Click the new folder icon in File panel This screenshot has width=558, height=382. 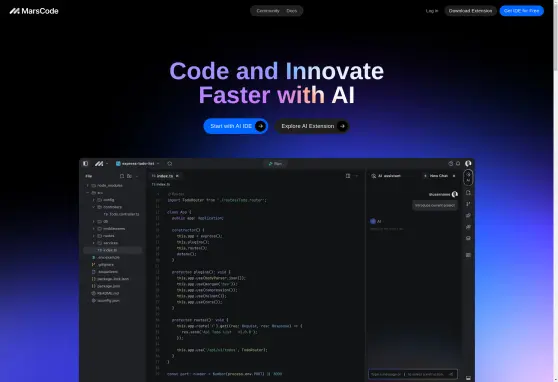coord(129,176)
